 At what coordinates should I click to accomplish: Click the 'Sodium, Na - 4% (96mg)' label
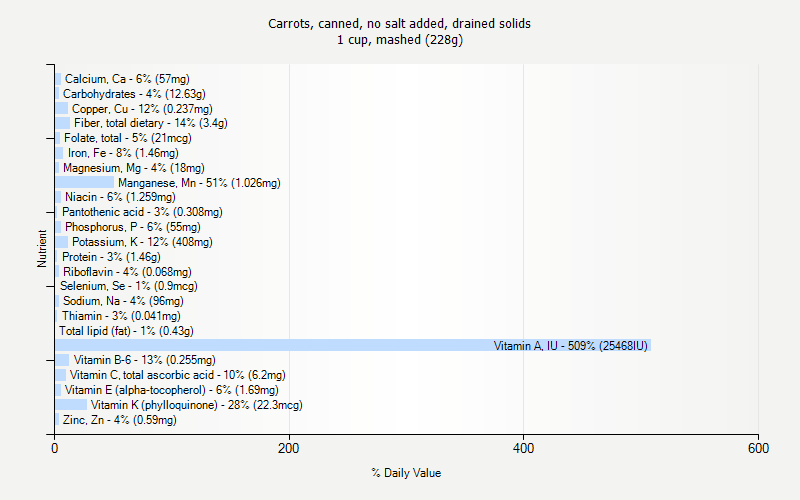pyautogui.click(x=123, y=301)
